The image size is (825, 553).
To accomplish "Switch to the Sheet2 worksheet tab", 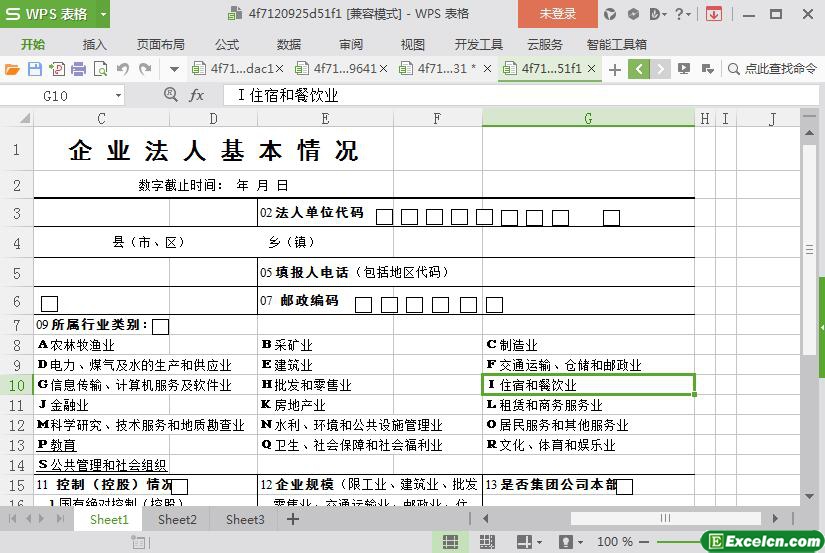I will [177, 519].
